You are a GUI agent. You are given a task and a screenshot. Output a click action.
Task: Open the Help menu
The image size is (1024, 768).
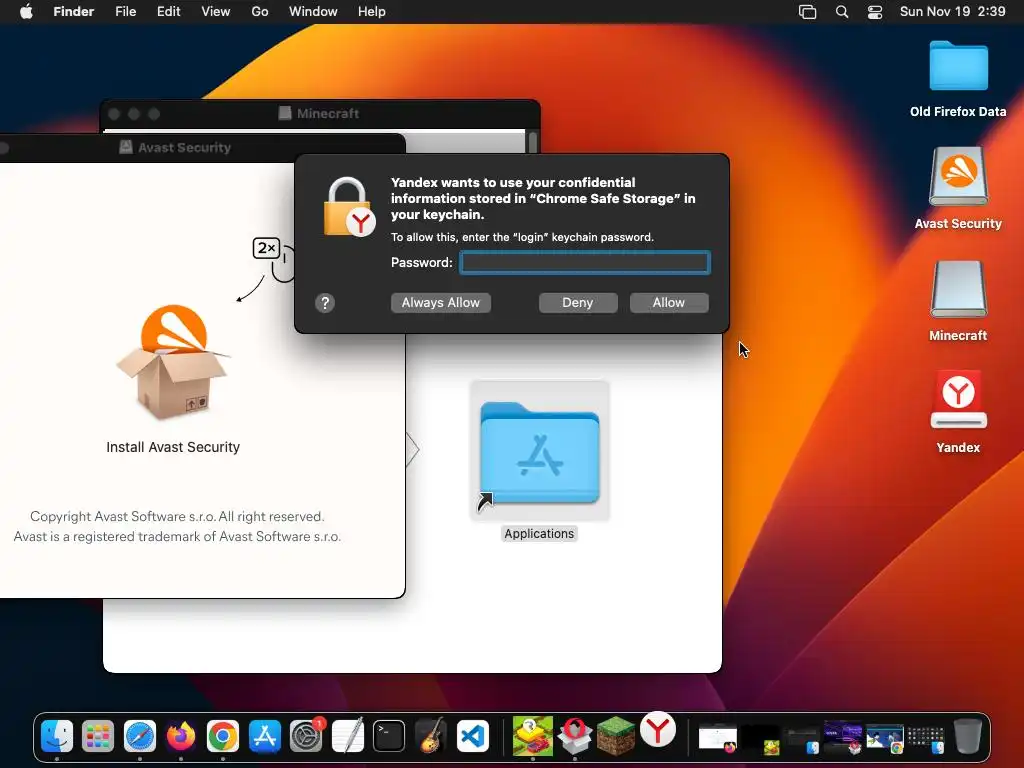tap(372, 11)
